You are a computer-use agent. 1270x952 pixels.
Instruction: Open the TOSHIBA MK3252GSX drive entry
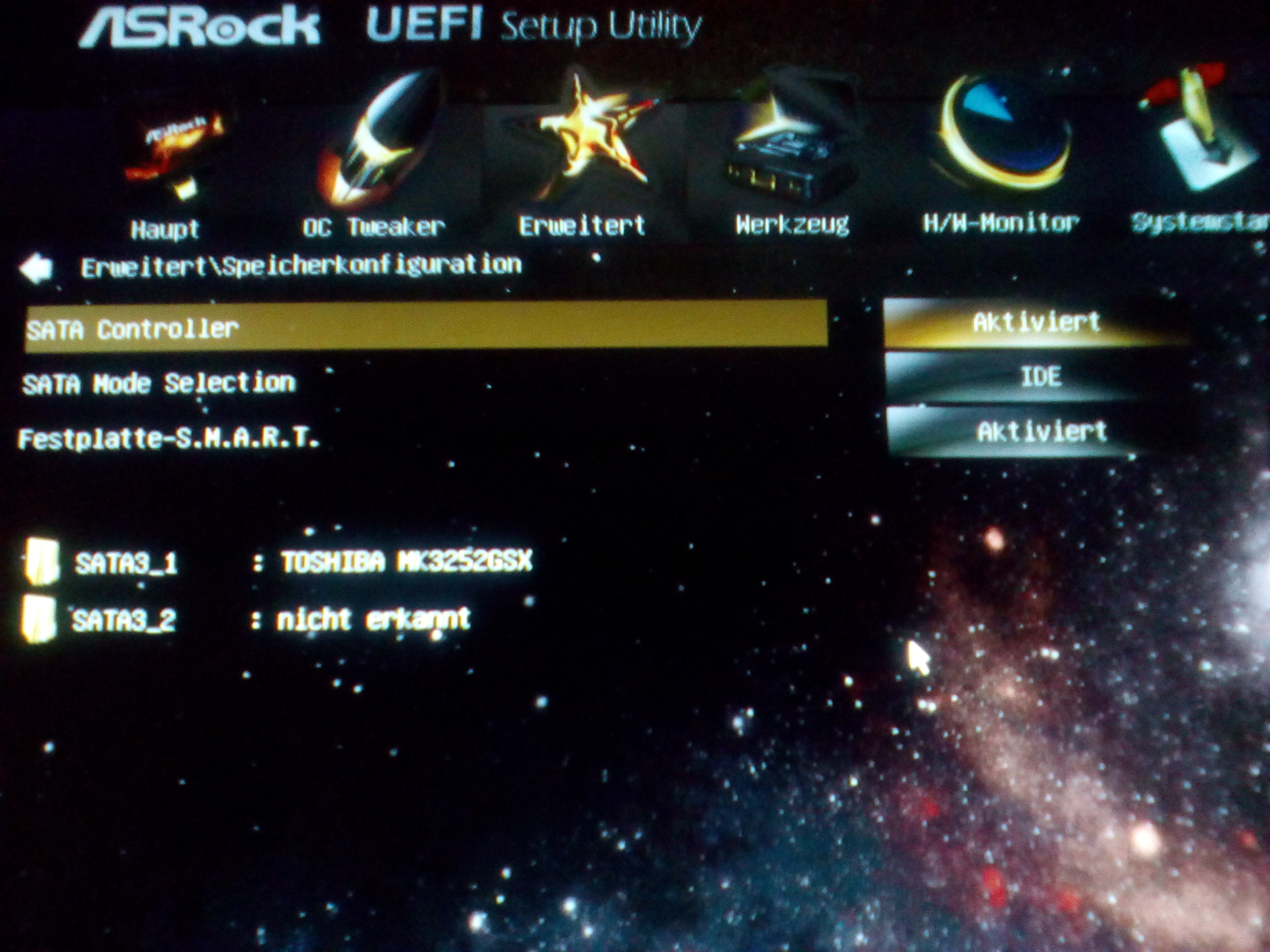[405, 561]
